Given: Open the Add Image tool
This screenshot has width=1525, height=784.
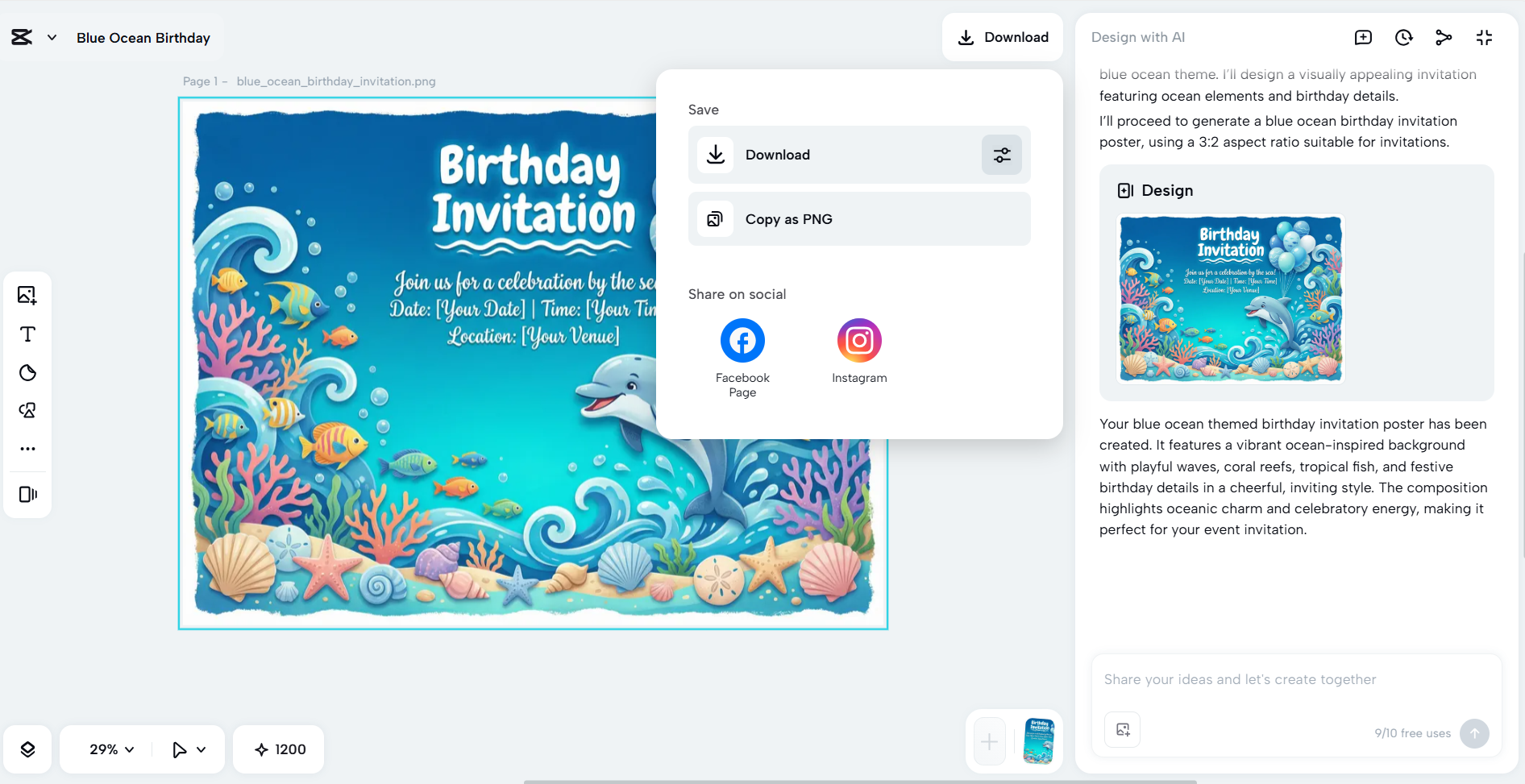Looking at the screenshot, I should (27, 295).
